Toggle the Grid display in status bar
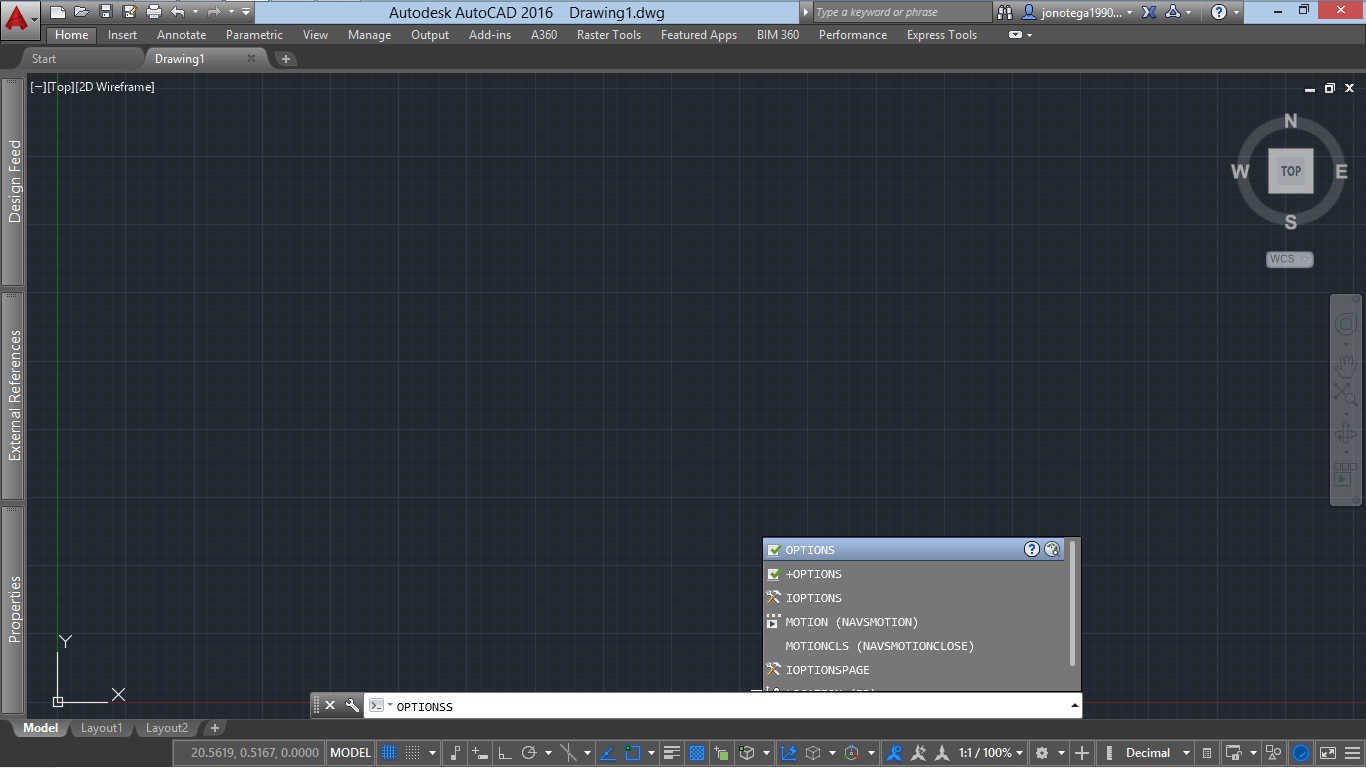 click(x=389, y=753)
